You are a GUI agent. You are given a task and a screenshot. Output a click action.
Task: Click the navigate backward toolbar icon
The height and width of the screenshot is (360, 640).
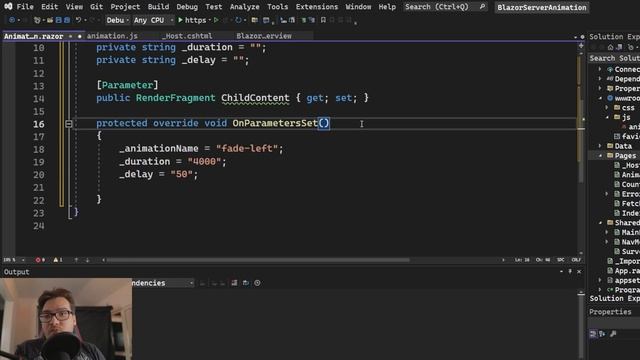click(12, 20)
